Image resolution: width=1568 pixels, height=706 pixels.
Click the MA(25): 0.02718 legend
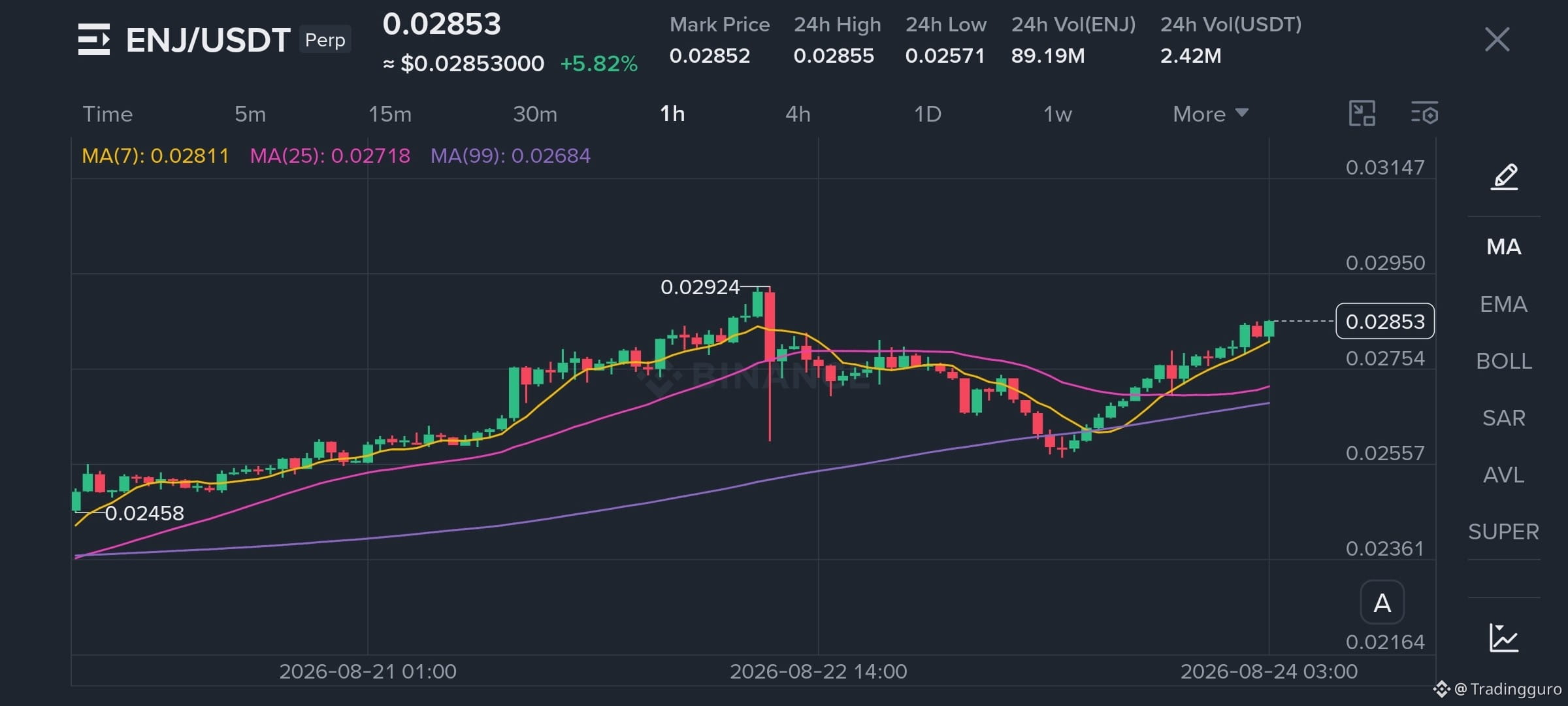tap(330, 156)
